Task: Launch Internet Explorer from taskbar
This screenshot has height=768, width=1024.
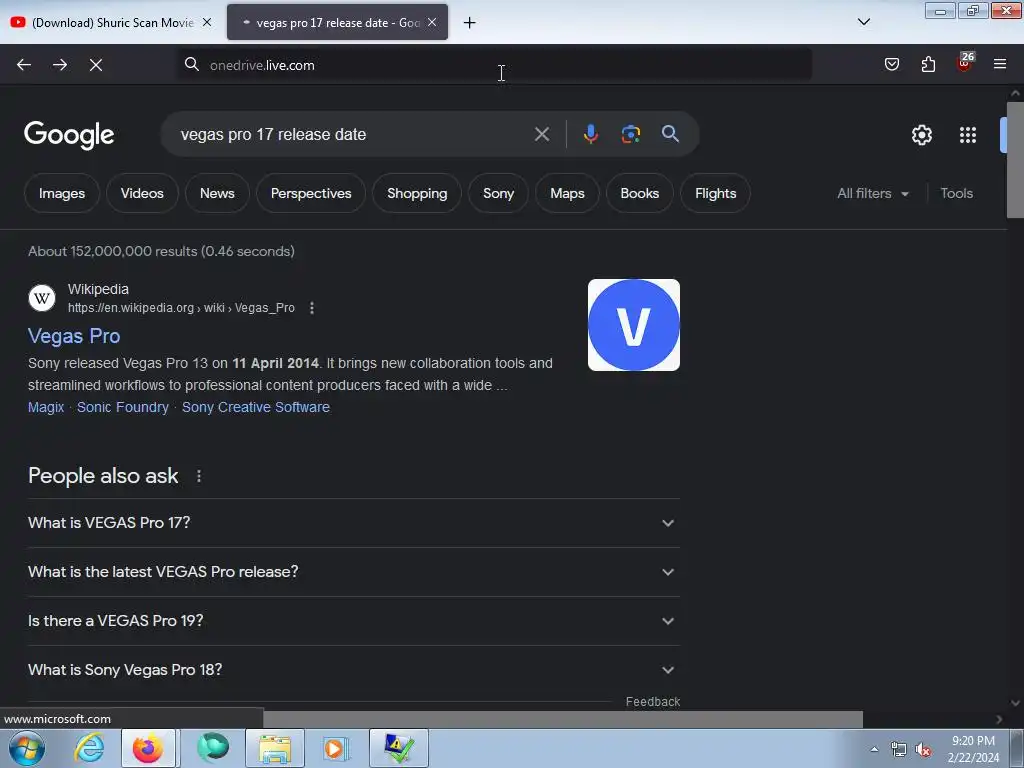Action: [89, 748]
